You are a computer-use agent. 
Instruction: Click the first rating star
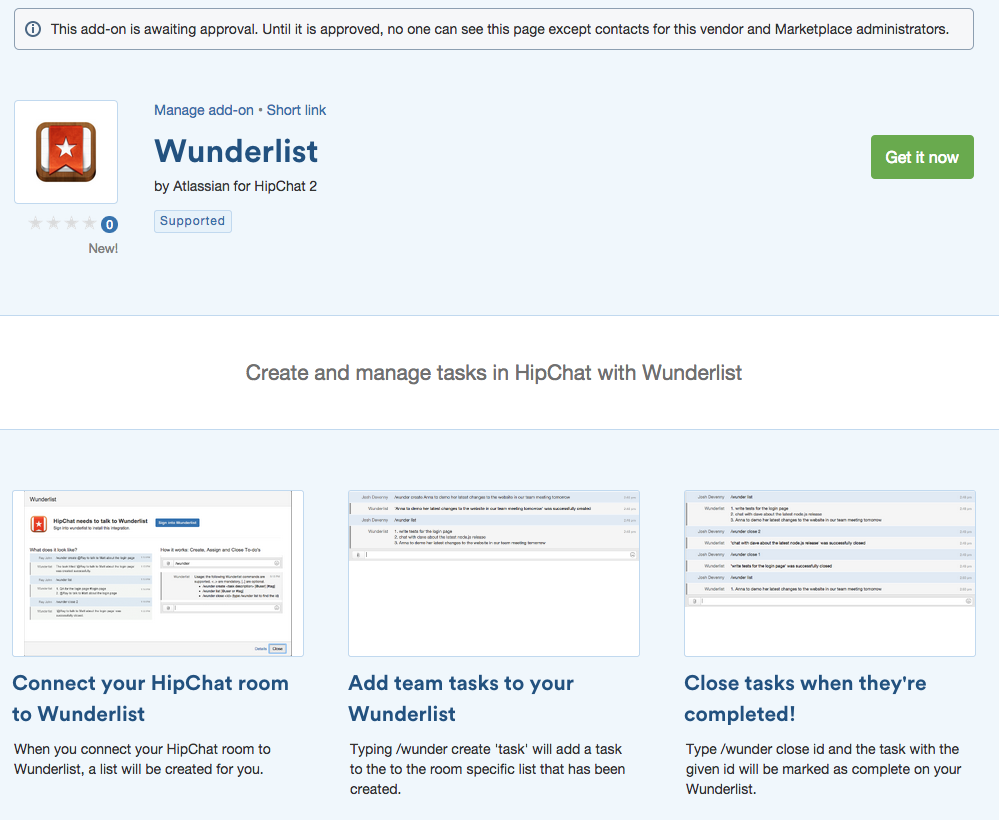tap(36, 224)
